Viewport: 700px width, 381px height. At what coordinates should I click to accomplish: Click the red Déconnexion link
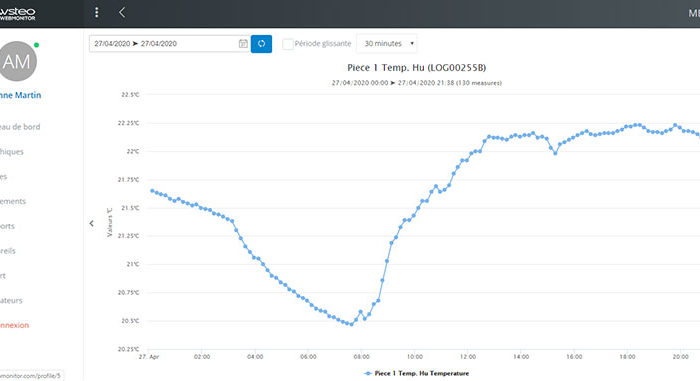point(14,325)
